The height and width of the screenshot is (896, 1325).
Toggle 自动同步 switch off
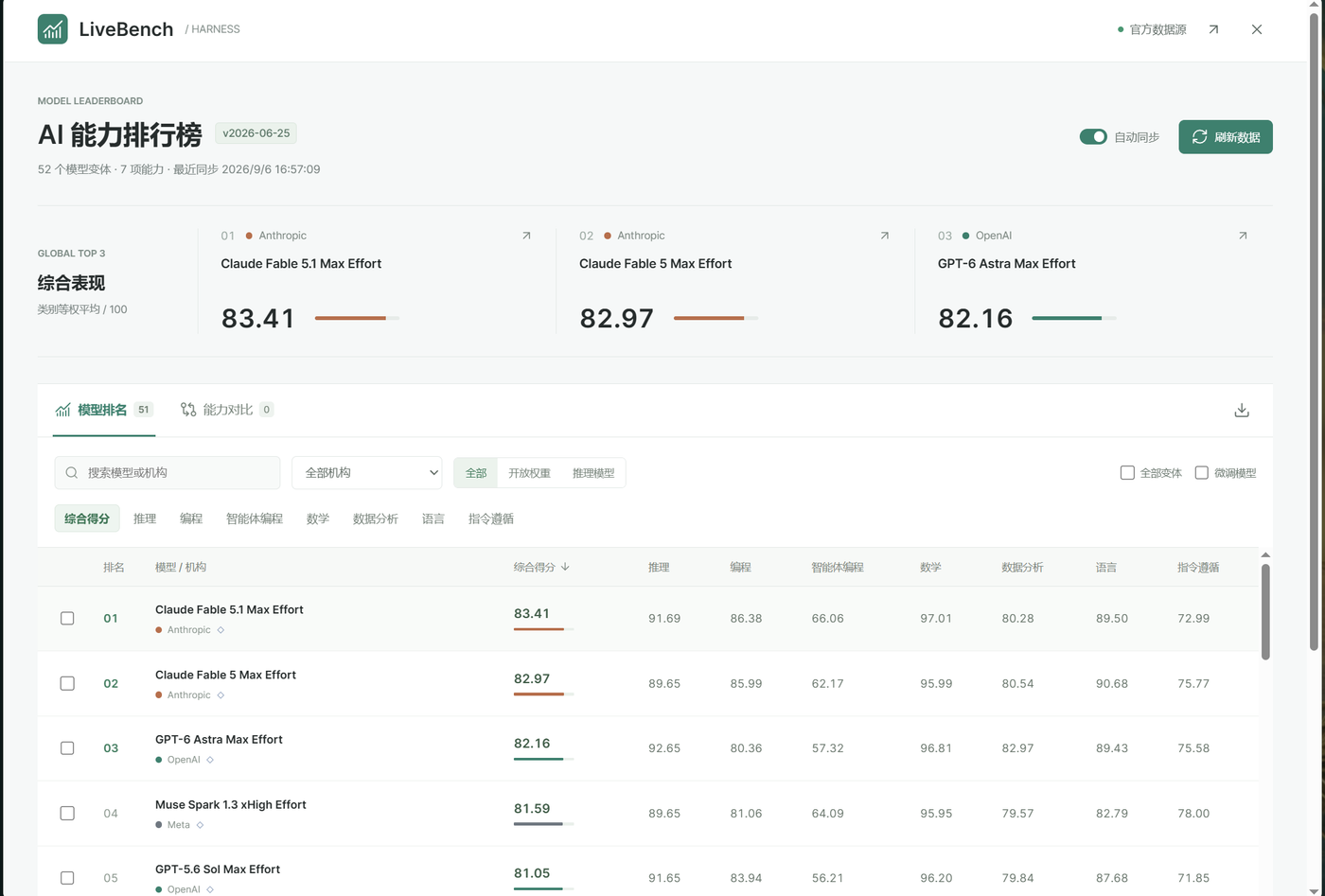tap(1093, 136)
